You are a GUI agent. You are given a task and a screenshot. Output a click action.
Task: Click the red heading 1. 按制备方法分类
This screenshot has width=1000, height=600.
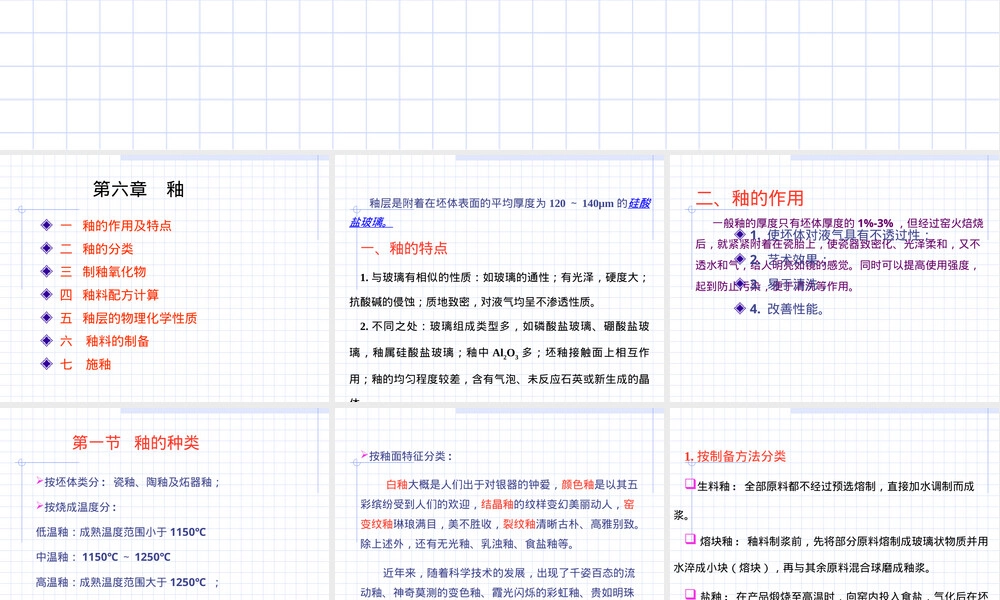[x=735, y=457]
